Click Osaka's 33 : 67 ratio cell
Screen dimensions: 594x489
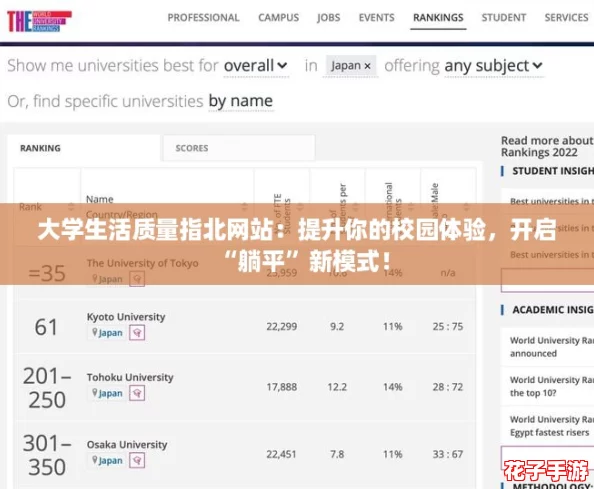(x=448, y=454)
